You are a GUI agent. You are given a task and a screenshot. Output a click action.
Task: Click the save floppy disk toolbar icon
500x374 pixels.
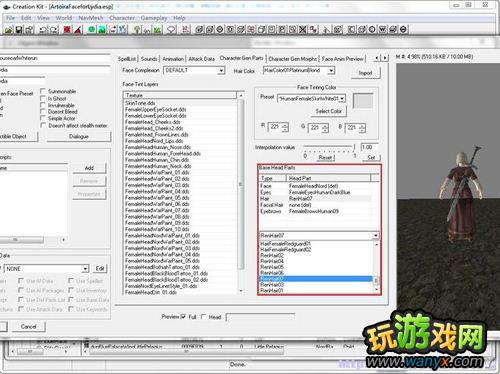[x=19, y=30]
